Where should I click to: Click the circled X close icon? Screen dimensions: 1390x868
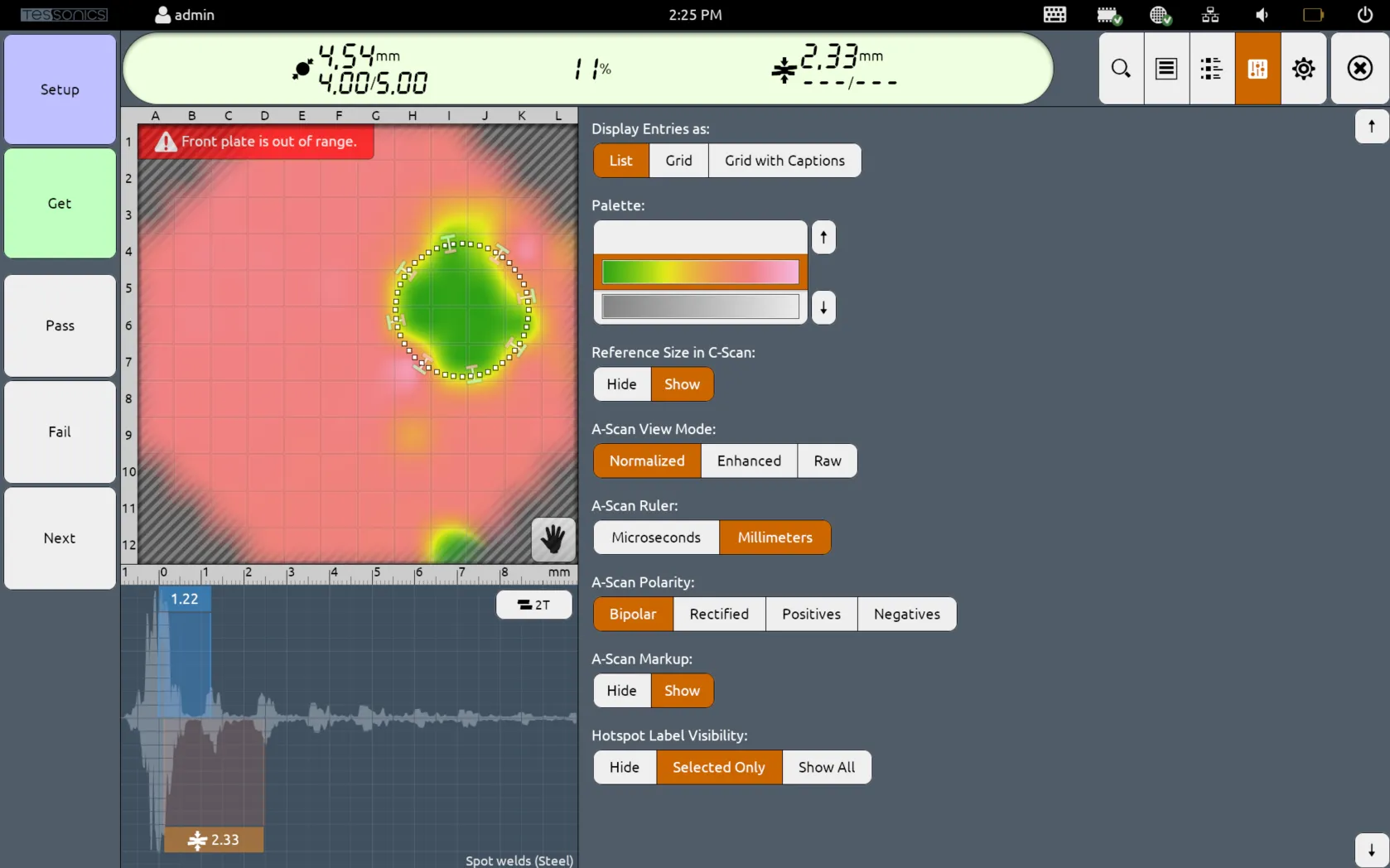(x=1359, y=69)
